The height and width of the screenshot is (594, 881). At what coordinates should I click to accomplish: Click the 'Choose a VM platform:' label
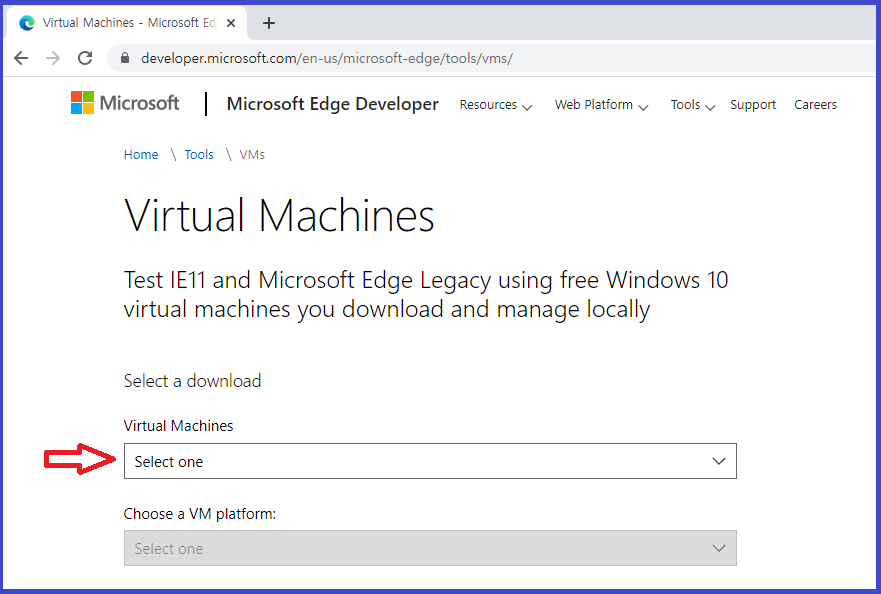pyautogui.click(x=199, y=514)
